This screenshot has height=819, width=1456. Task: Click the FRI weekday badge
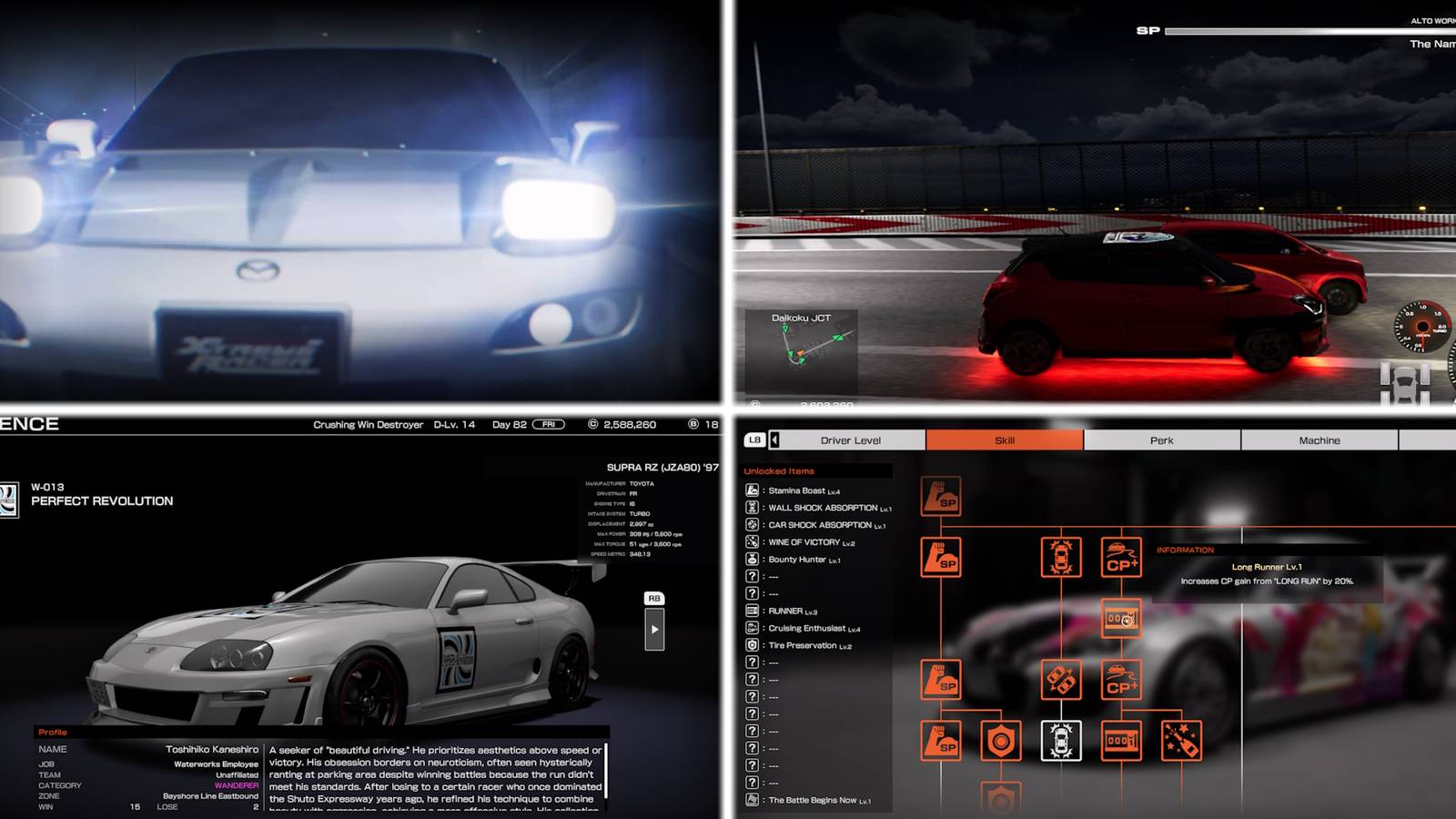pos(549,424)
